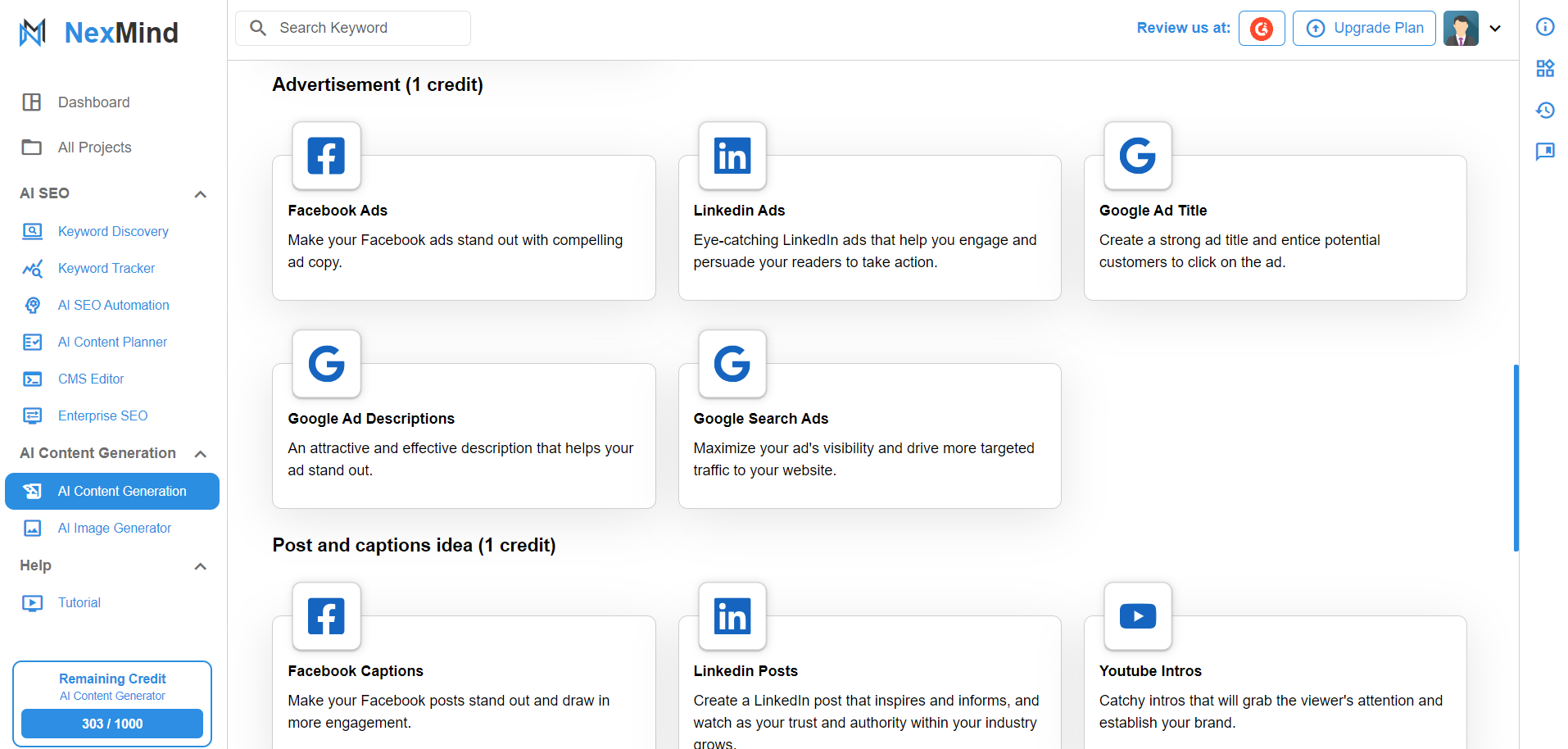Image resolution: width=1568 pixels, height=749 pixels.
Task: Open AI SEO Automation page
Action: pos(113,305)
